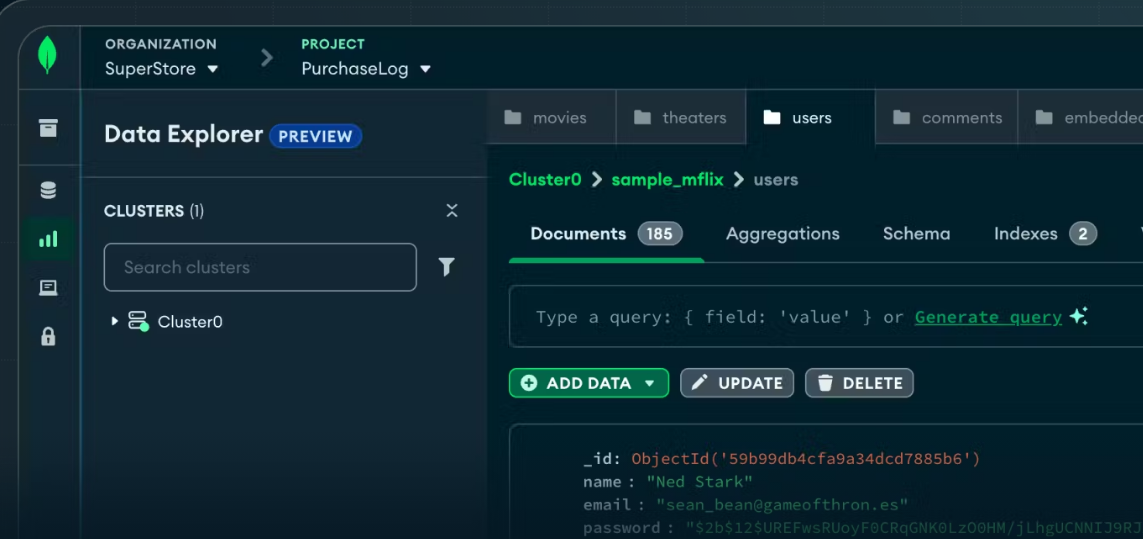The width and height of the screenshot is (1143, 539).
Task: Click the Search clusters input field
Action: pyautogui.click(x=260, y=267)
